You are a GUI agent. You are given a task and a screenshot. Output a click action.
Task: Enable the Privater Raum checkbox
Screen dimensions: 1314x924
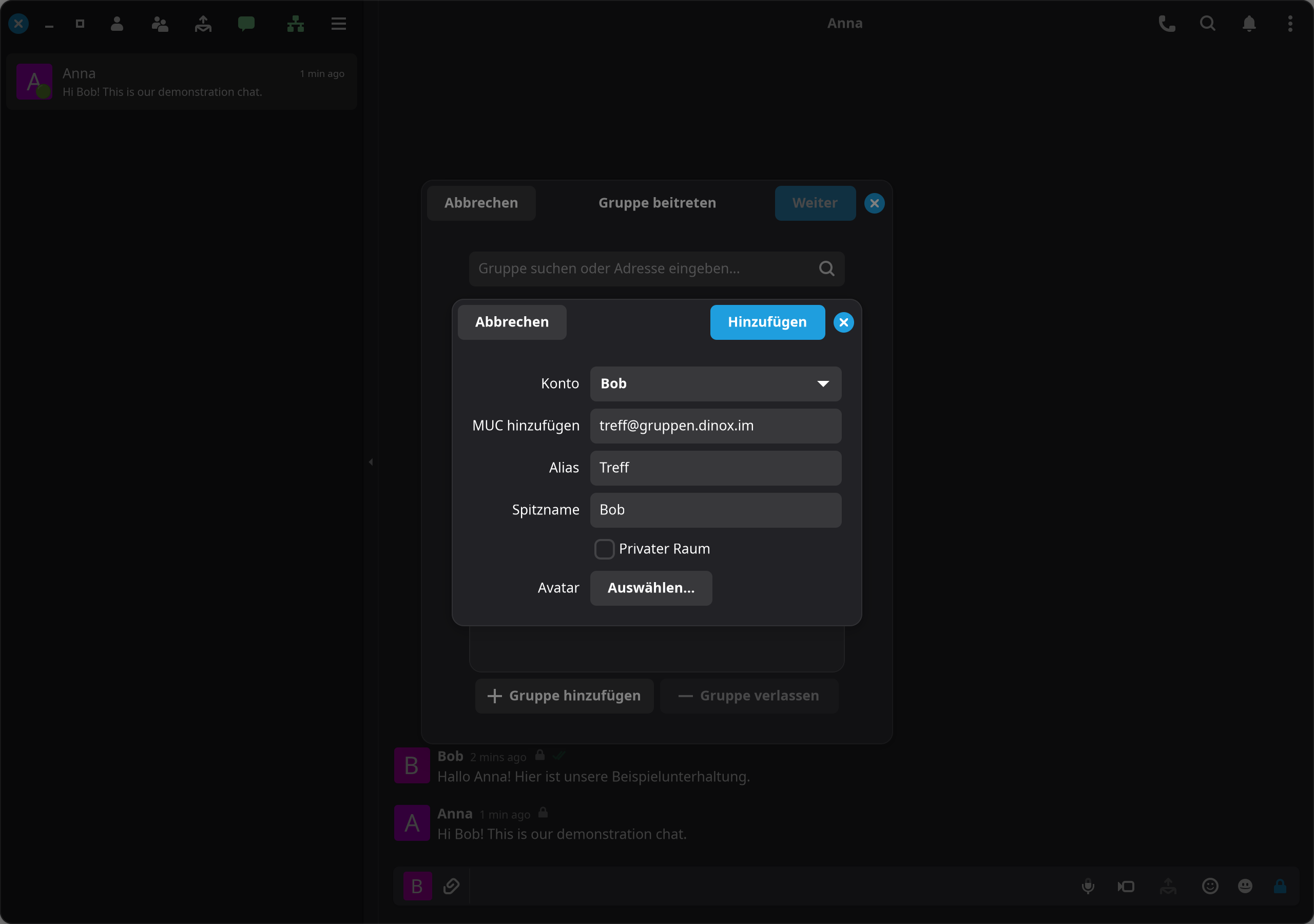click(x=604, y=549)
